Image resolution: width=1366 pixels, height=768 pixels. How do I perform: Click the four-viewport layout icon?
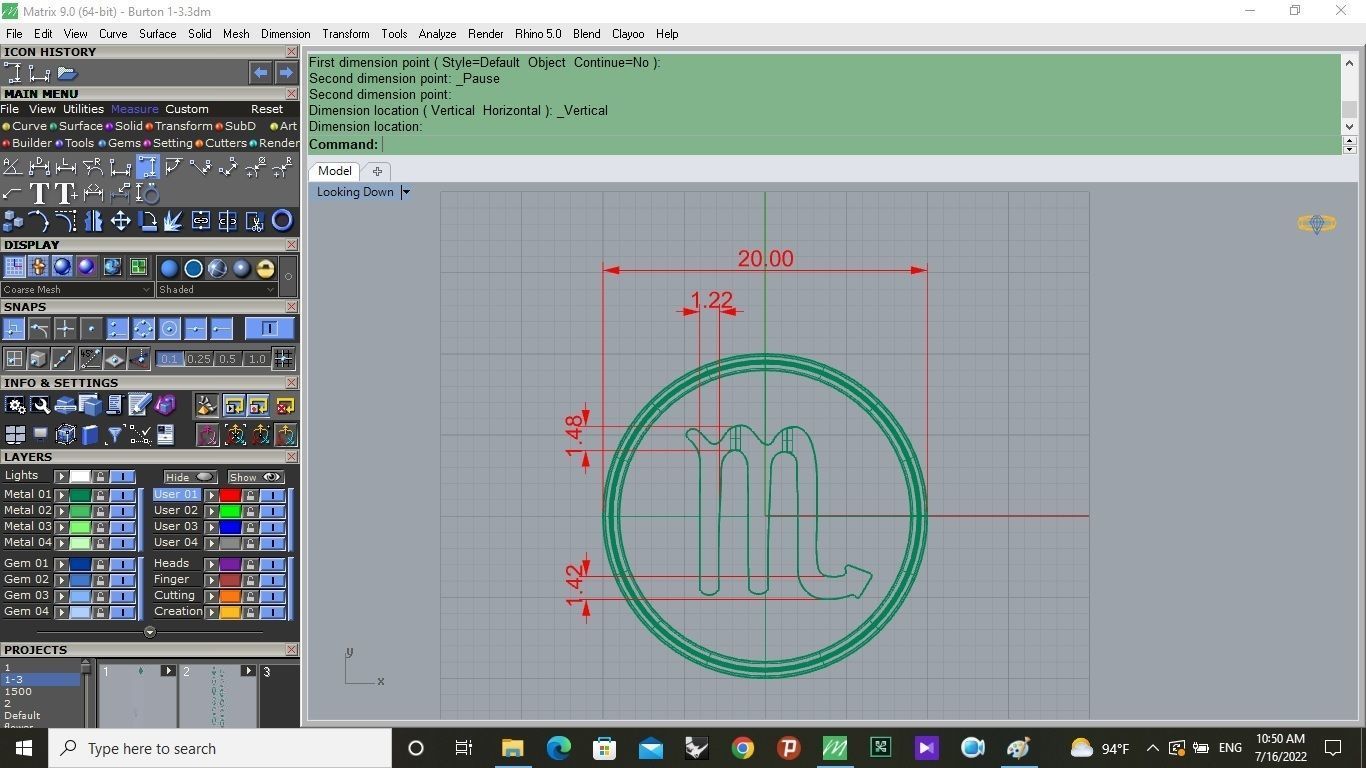(x=15, y=435)
